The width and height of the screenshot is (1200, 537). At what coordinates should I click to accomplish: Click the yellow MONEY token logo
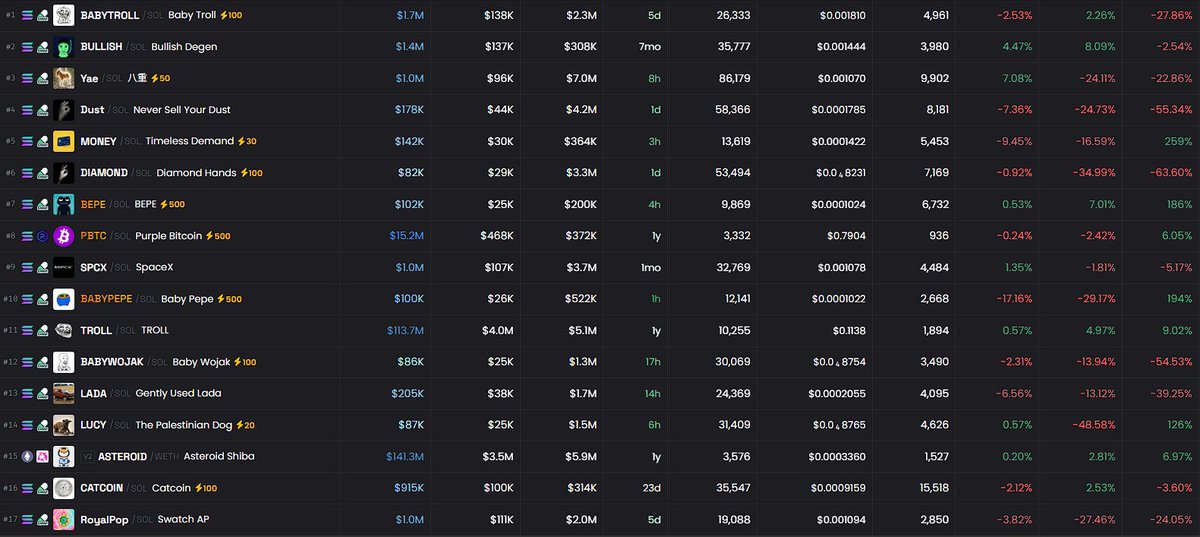64,141
